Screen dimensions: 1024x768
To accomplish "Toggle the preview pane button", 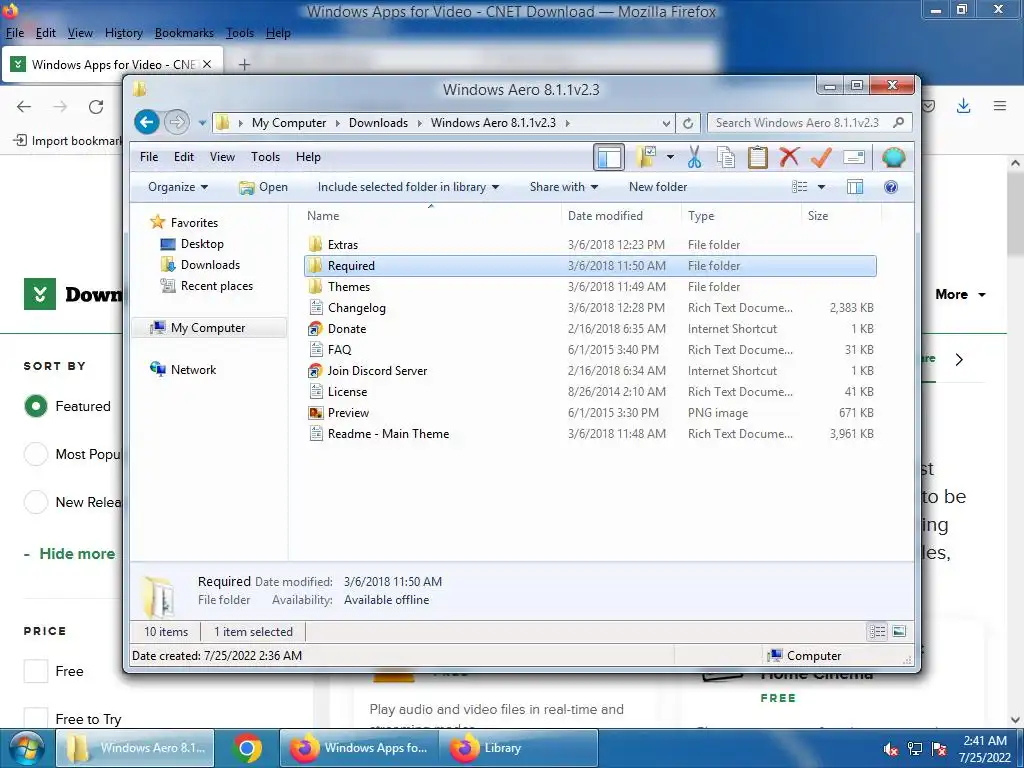I will [854, 187].
